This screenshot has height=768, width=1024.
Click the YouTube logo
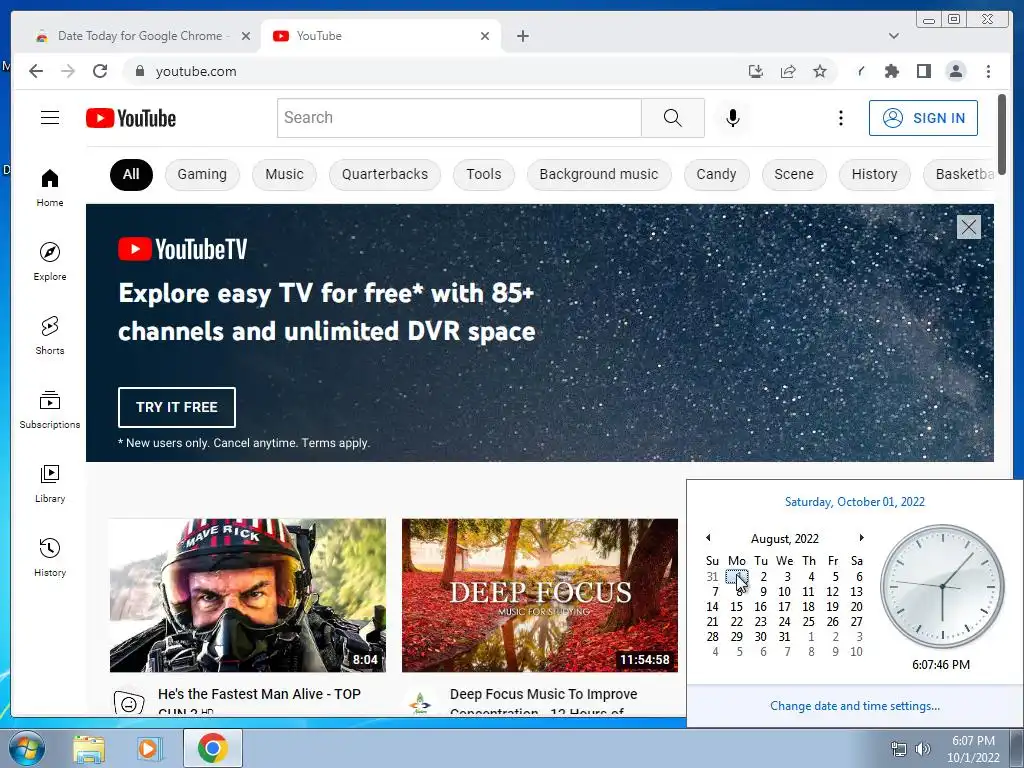pyautogui.click(x=131, y=118)
